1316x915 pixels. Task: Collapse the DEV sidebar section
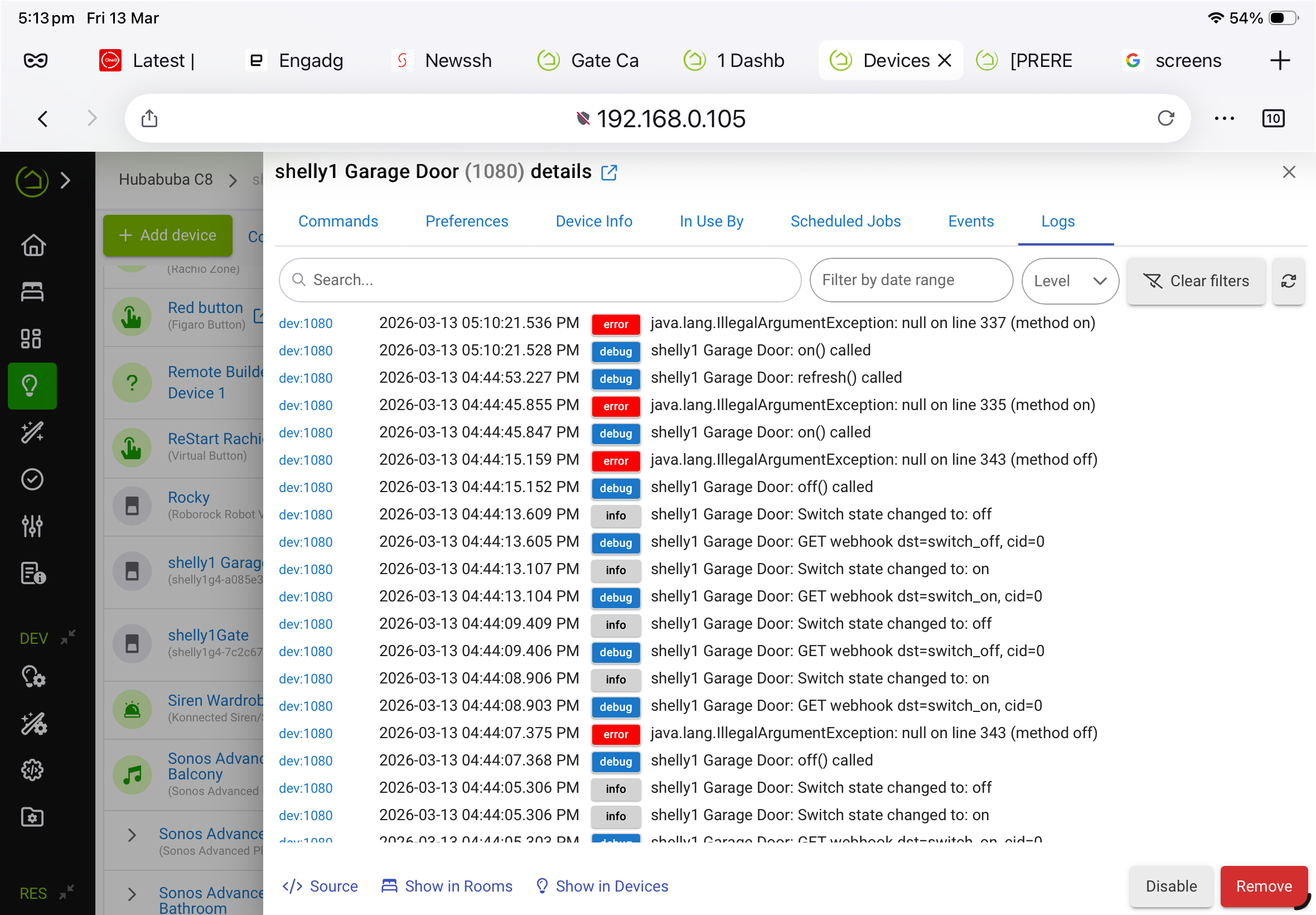(68, 638)
